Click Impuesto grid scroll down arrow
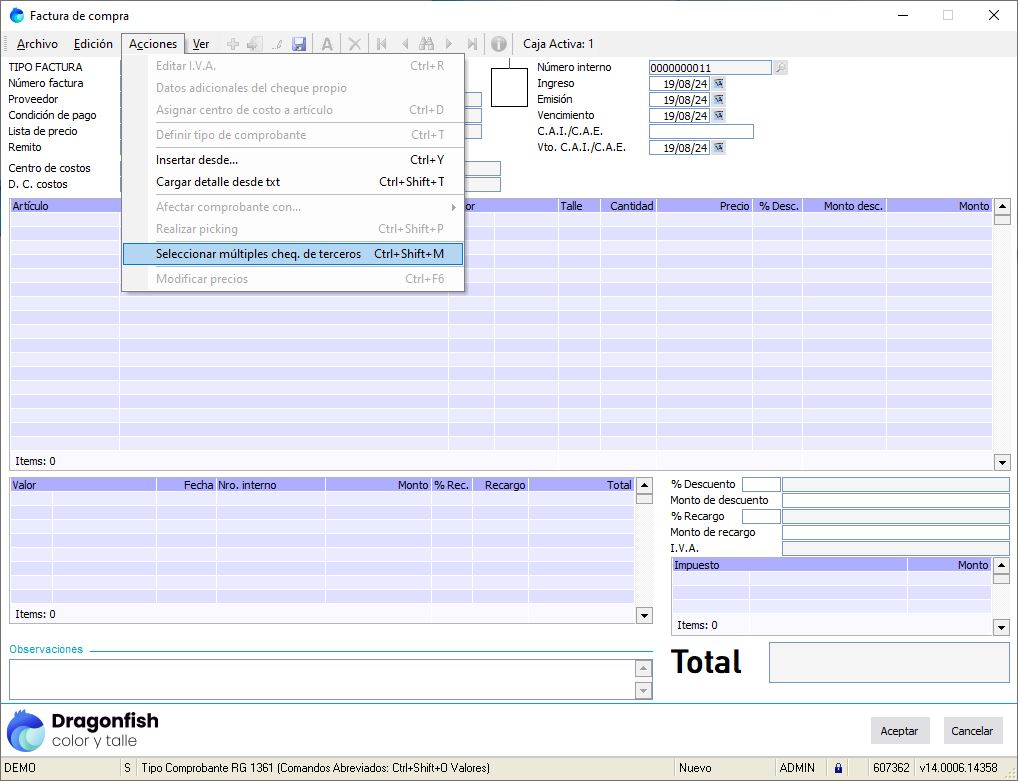 (1001, 627)
